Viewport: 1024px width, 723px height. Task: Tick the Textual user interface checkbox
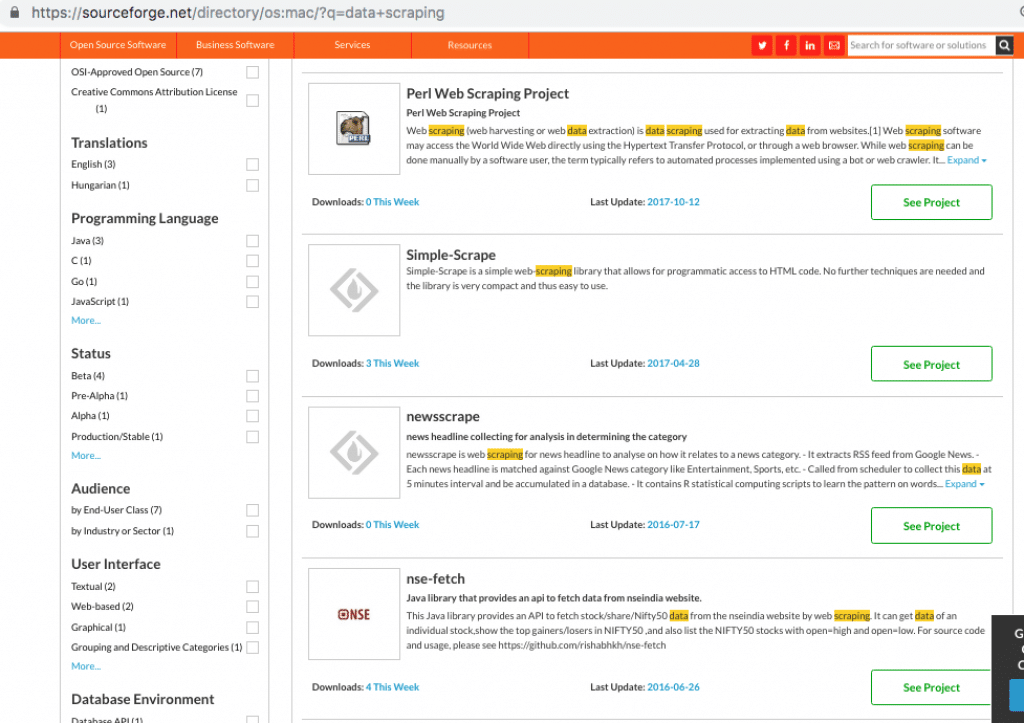coord(252,586)
